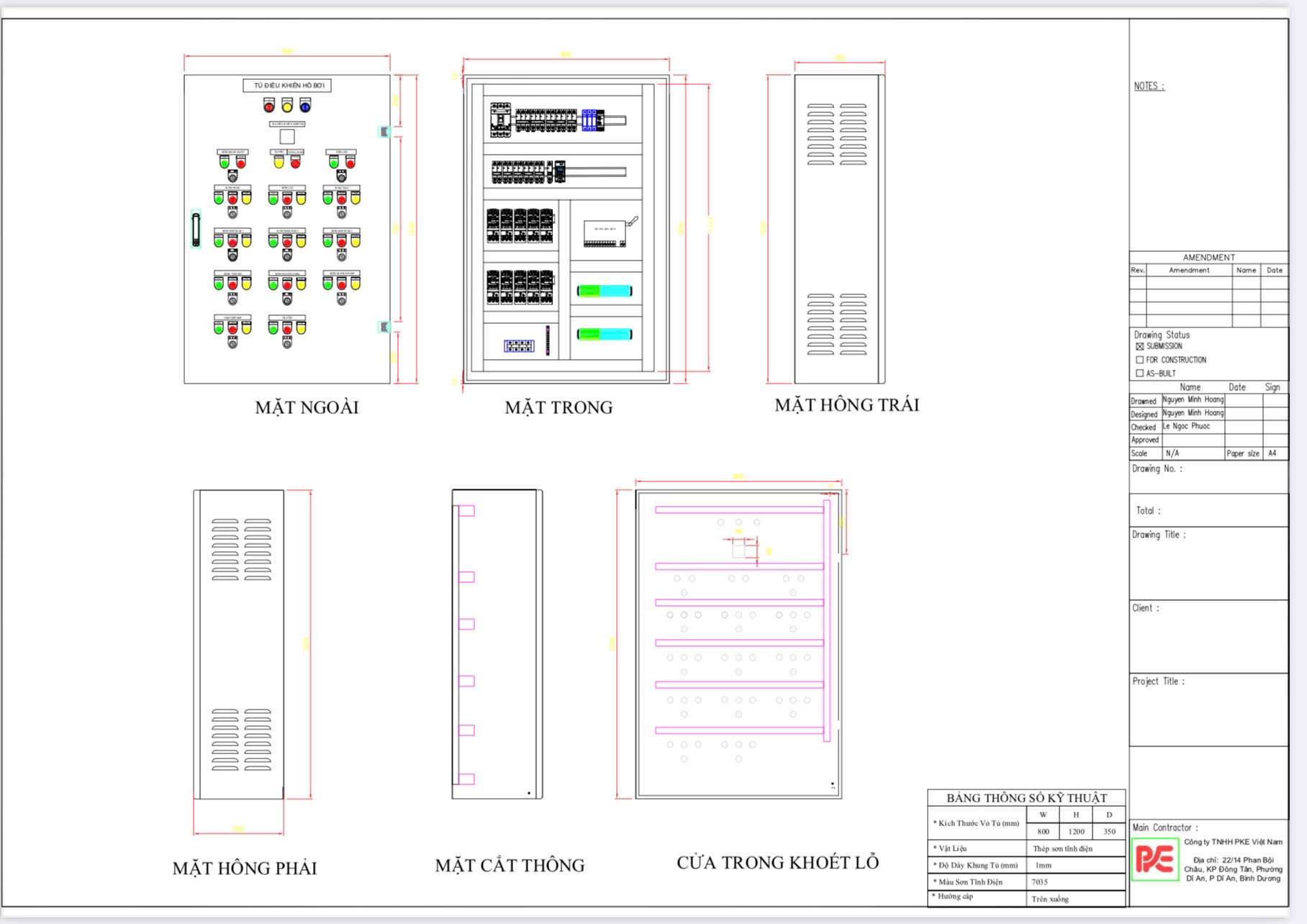Viewport: 1307px width, 924px height.
Task: Click the upper door hinge on outer panel
Action: 384,132
